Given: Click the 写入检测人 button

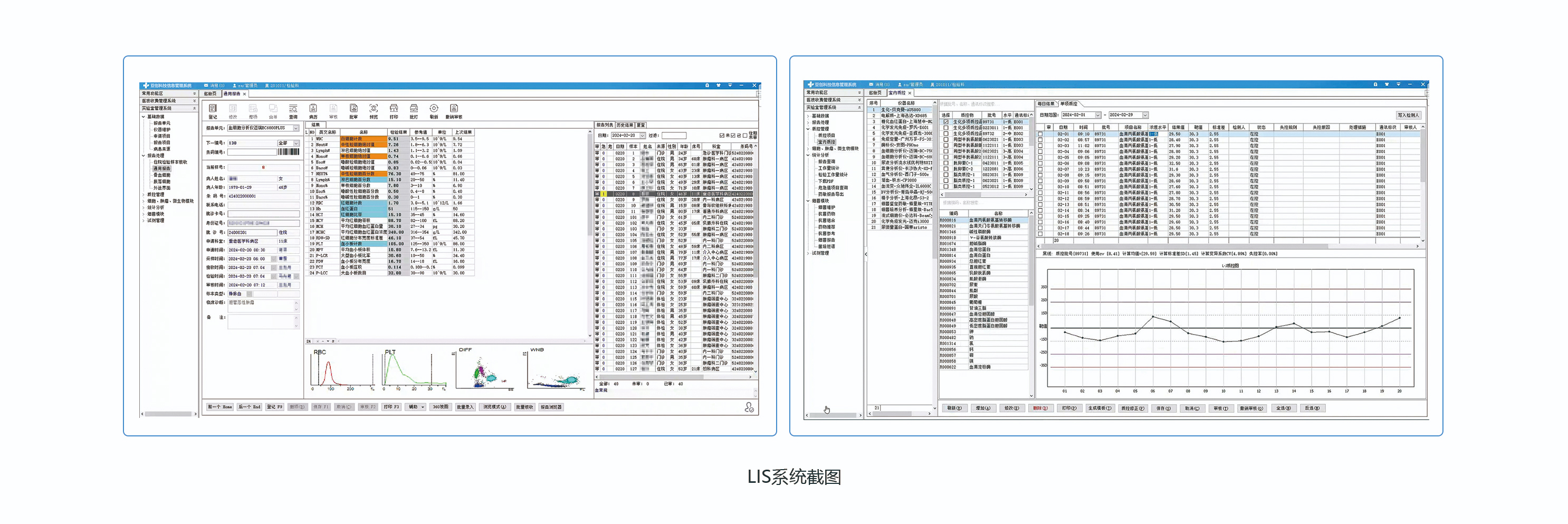Looking at the screenshot, I should point(1409,115).
